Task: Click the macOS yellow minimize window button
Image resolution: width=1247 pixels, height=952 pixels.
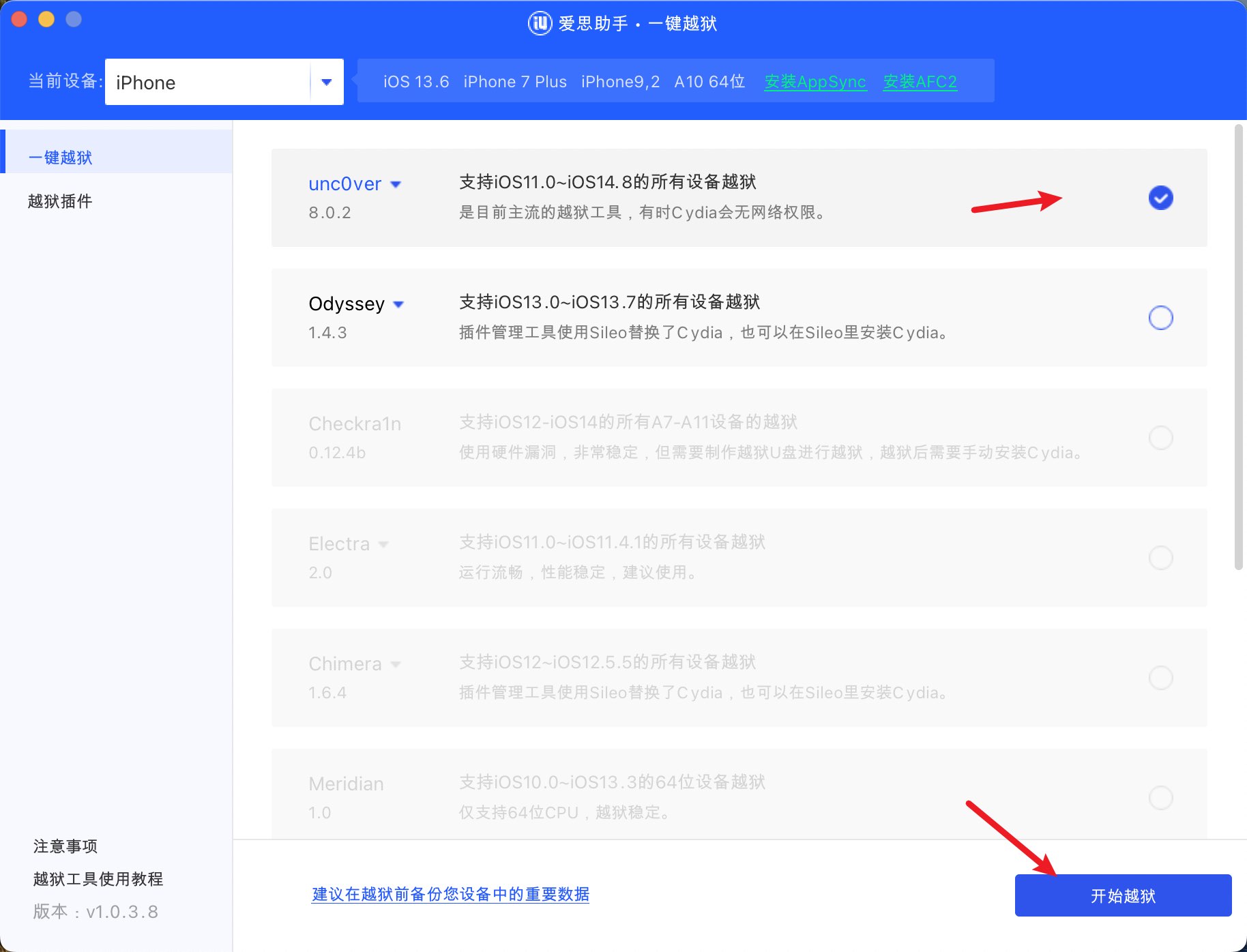Action: [46, 20]
